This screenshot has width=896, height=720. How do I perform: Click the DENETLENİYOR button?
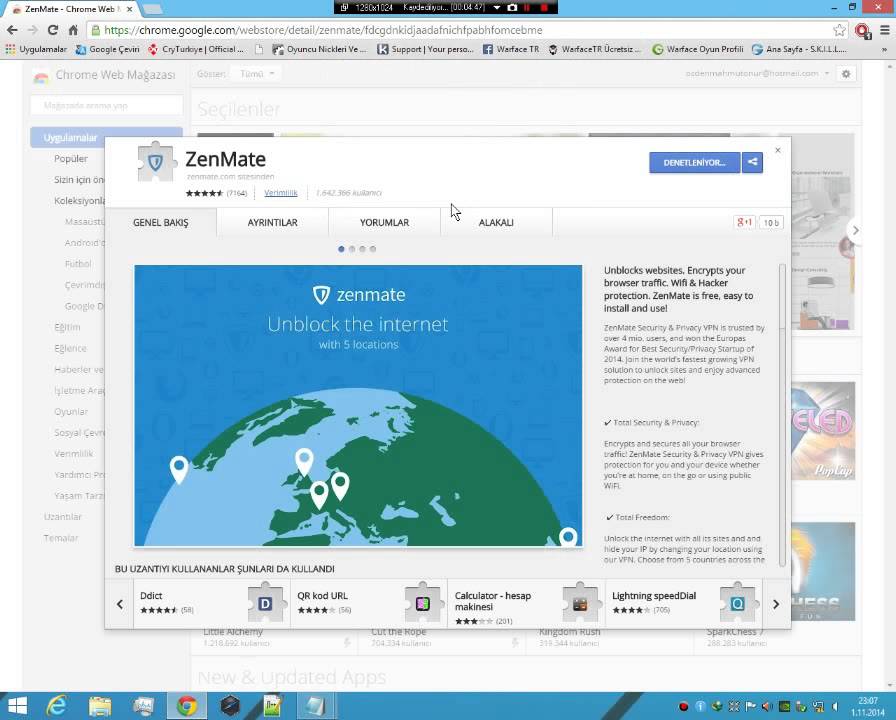tap(694, 162)
